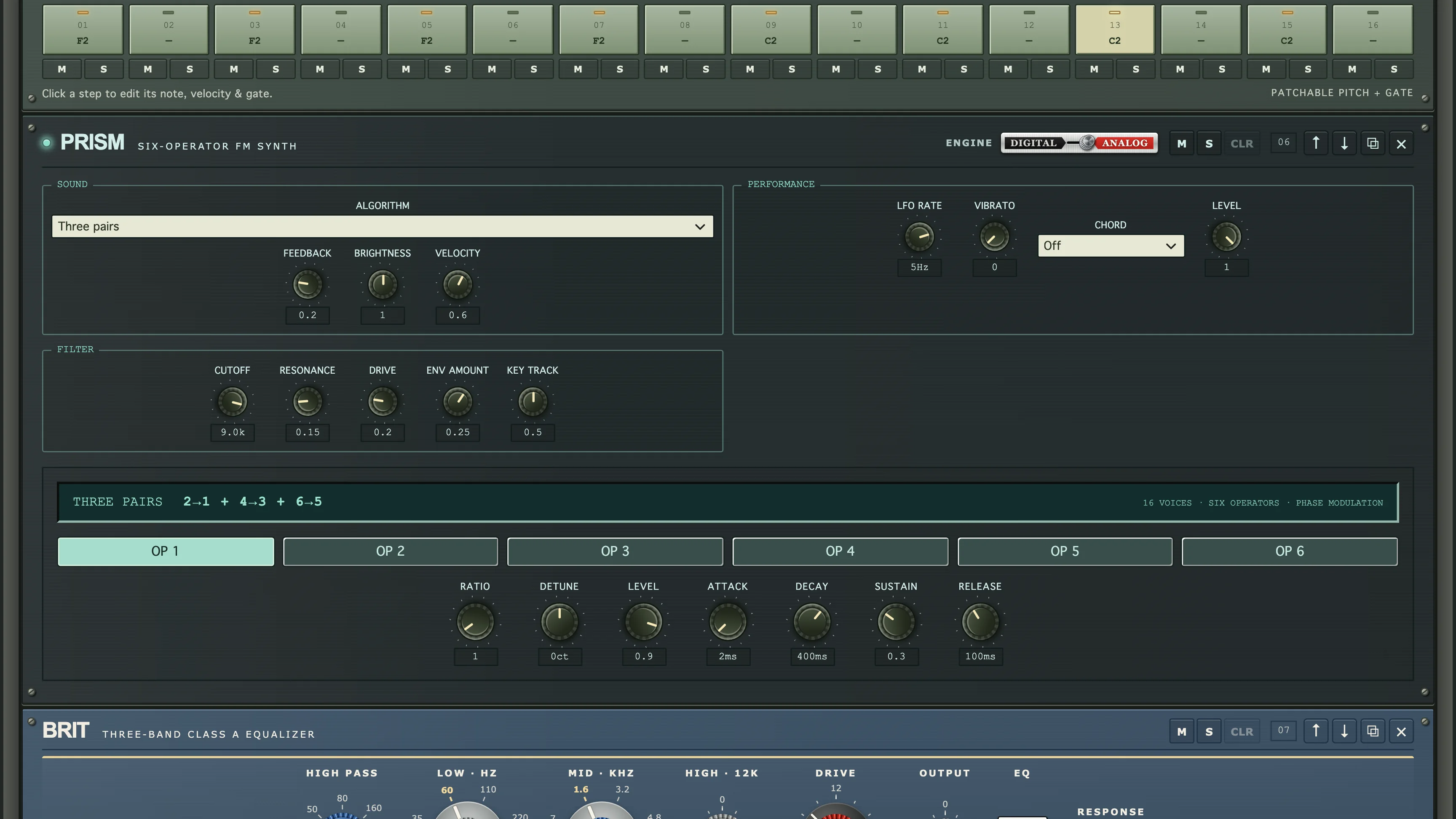Clear the PRISM module with CLR
Screen dimensions: 1456x819
pyautogui.click(x=1242, y=143)
